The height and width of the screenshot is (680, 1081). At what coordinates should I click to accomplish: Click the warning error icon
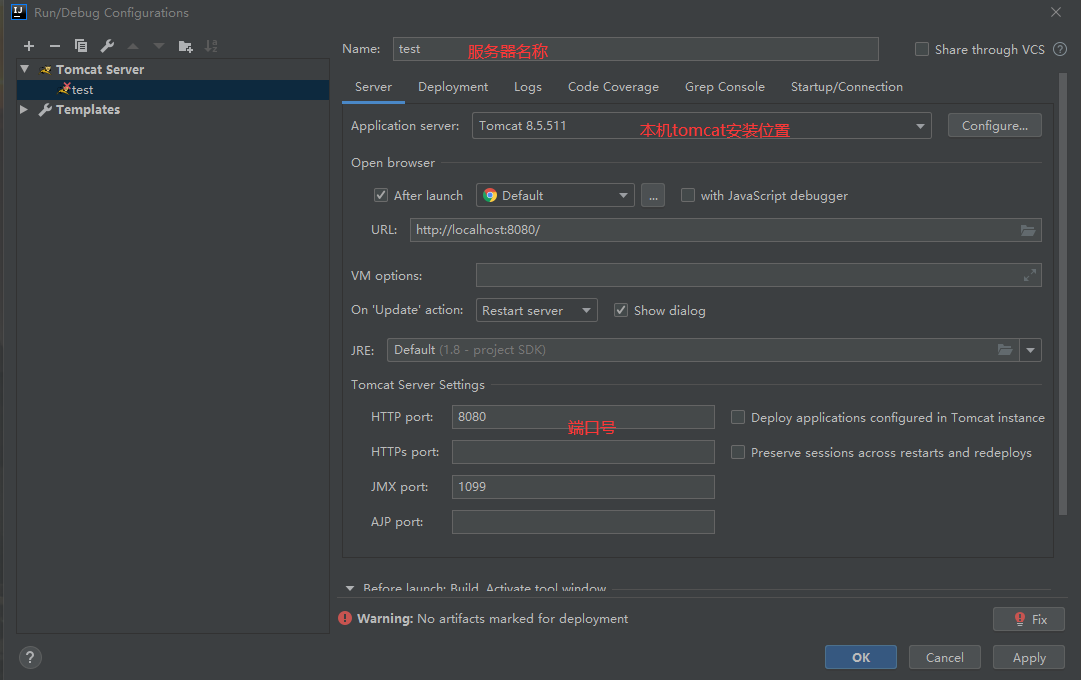pyautogui.click(x=345, y=619)
